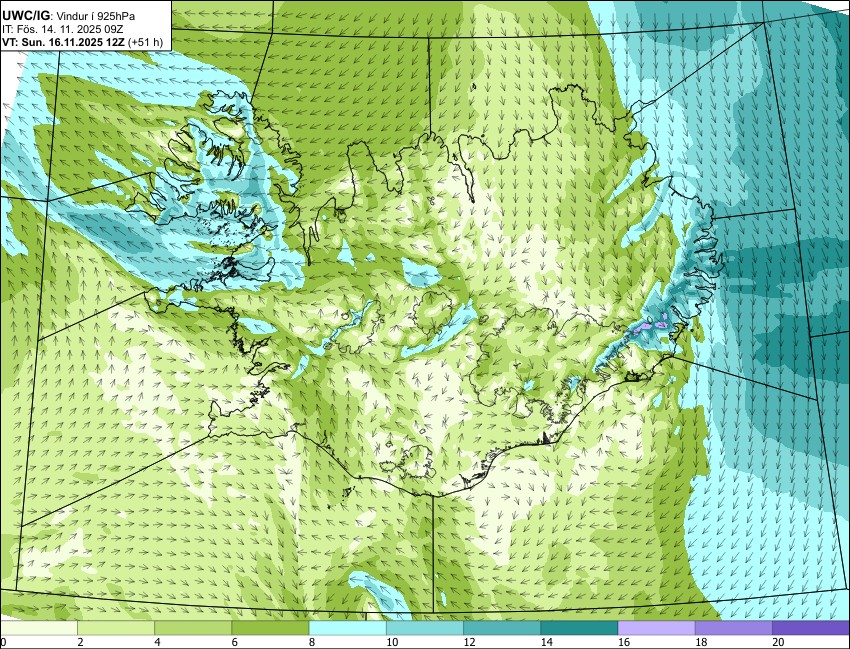This screenshot has width=850, height=649.
Task: Pick the 14-16 dark teal legend swatch
Action: coord(579,628)
